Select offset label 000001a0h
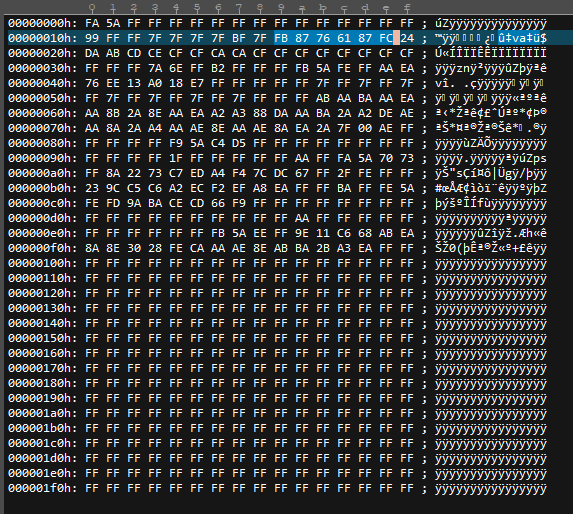This screenshot has width=573, height=514. (x=43, y=413)
